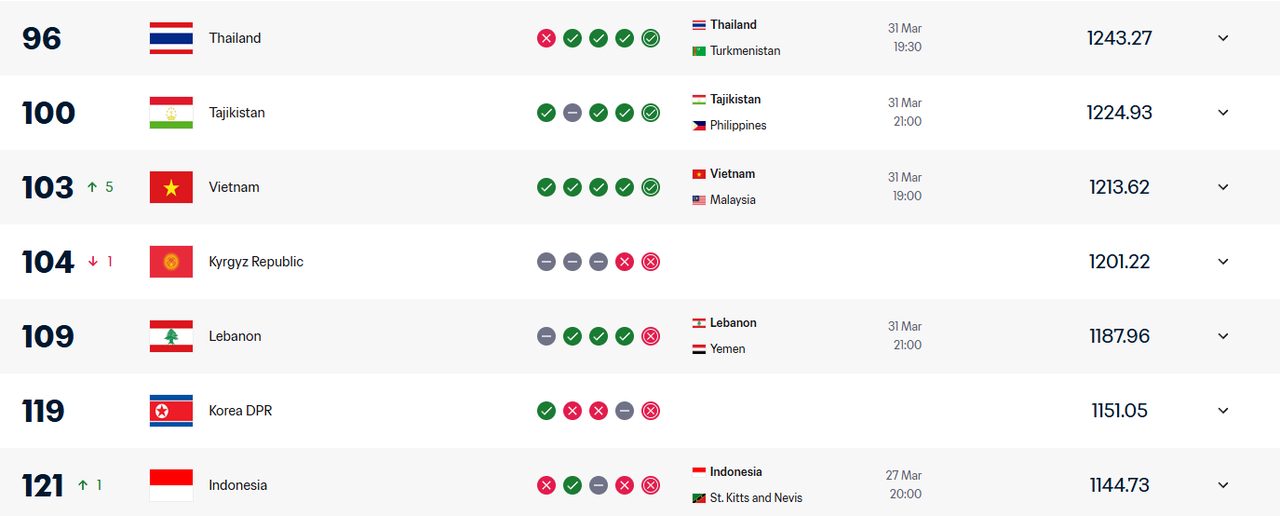1280x516 pixels.
Task: Click Kyrgyz Republic's latest loss result icon
Action: [650, 262]
